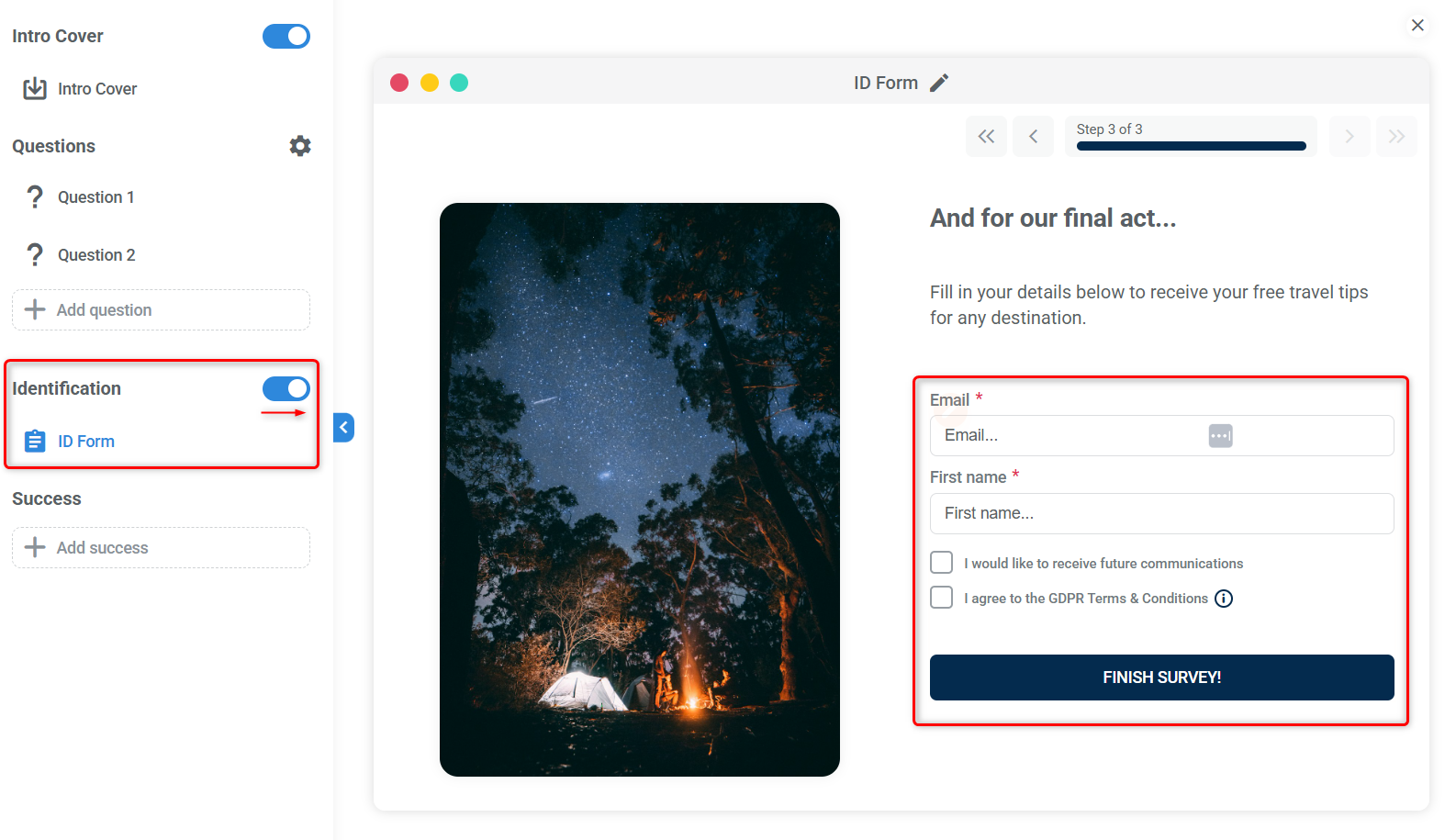Collapse the sidebar with blue chevron tab
This screenshot has height=840, width=1456.
tap(343, 427)
